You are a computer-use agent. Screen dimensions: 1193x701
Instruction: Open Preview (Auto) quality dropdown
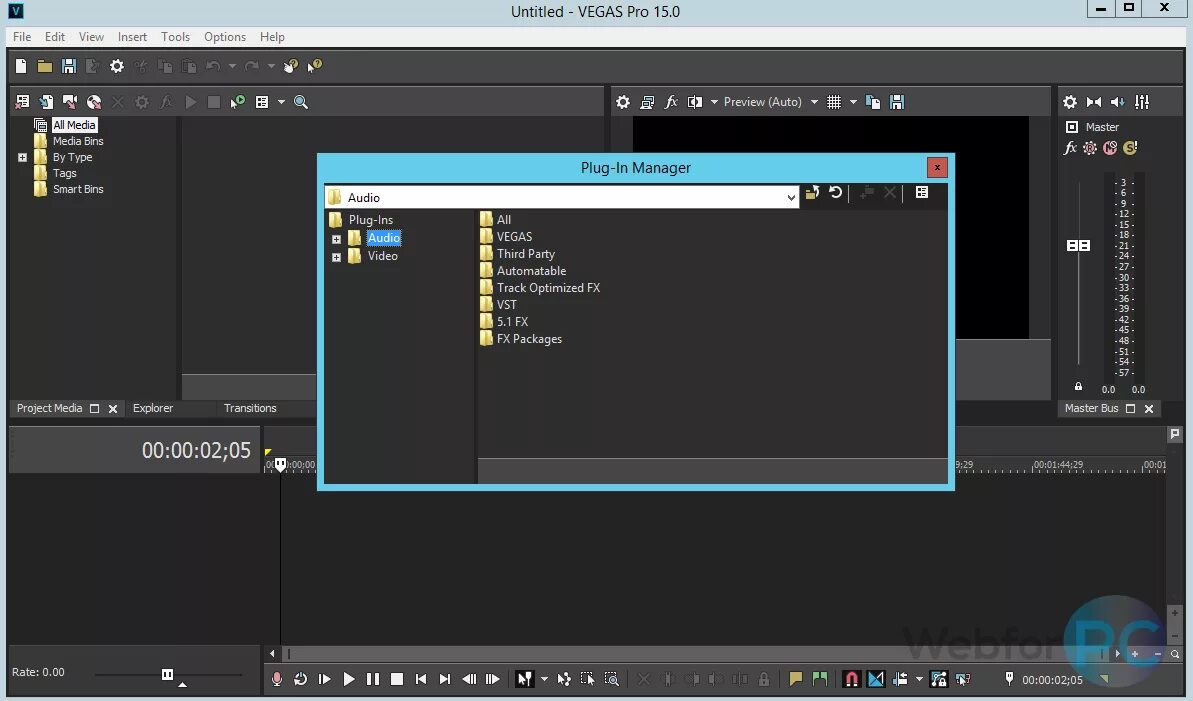[771, 102]
